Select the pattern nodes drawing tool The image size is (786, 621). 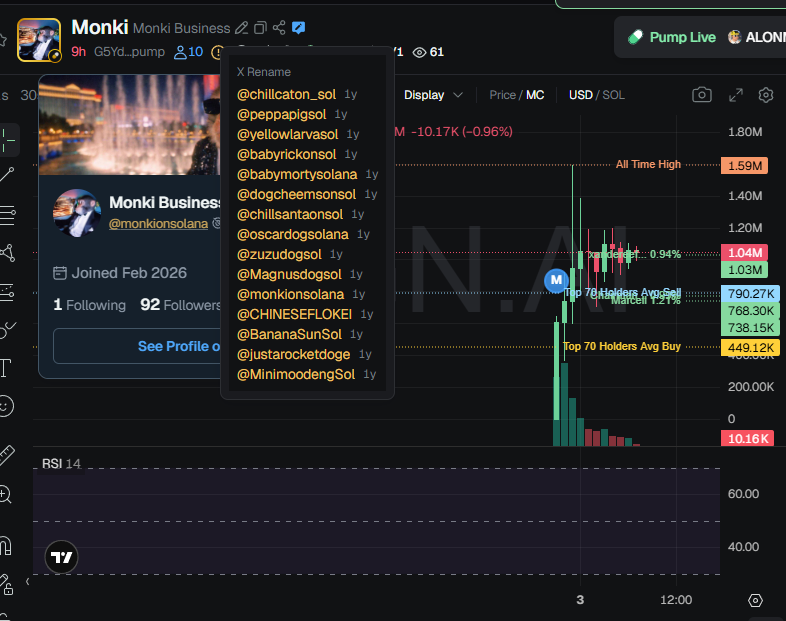pos(8,253)
